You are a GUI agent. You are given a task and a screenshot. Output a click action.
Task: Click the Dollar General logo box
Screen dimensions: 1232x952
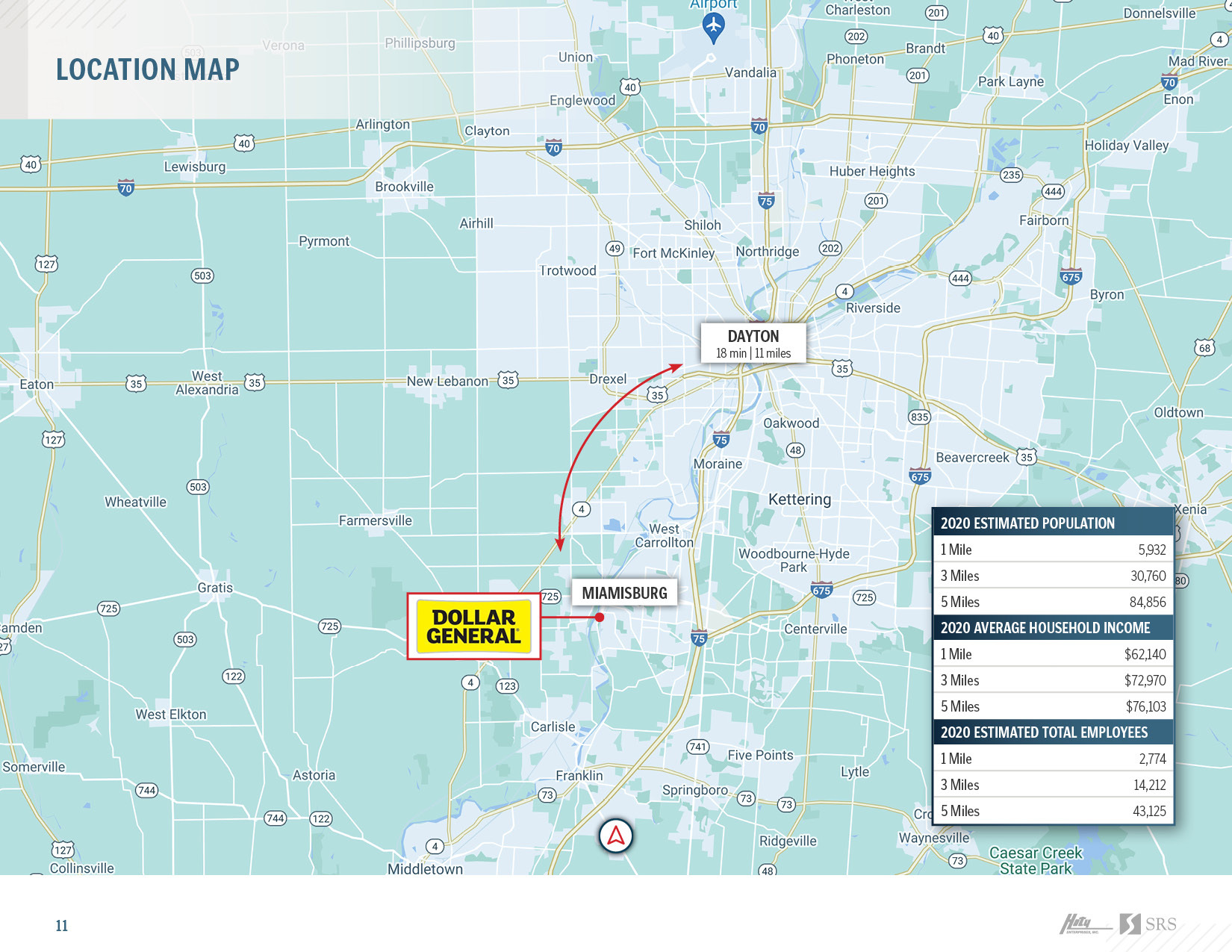pos(473,626)
